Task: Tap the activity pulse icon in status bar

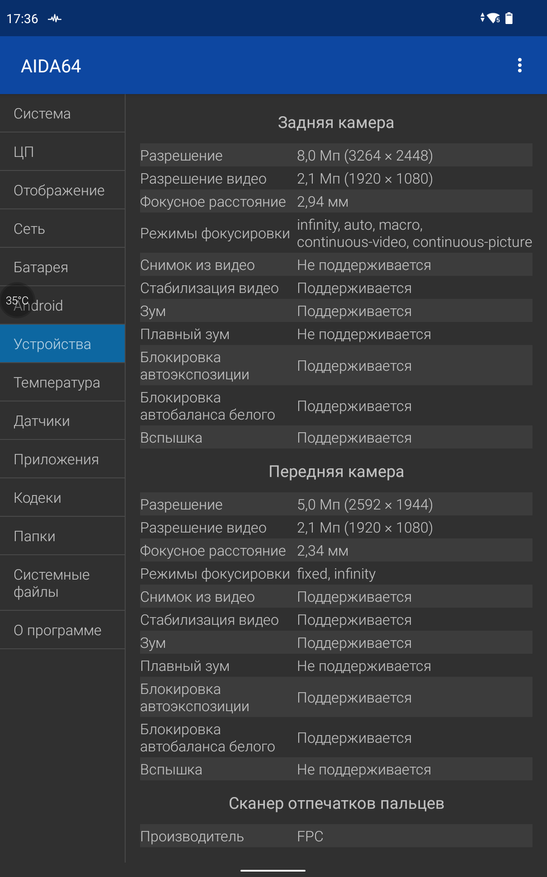Action: (54, 18)
